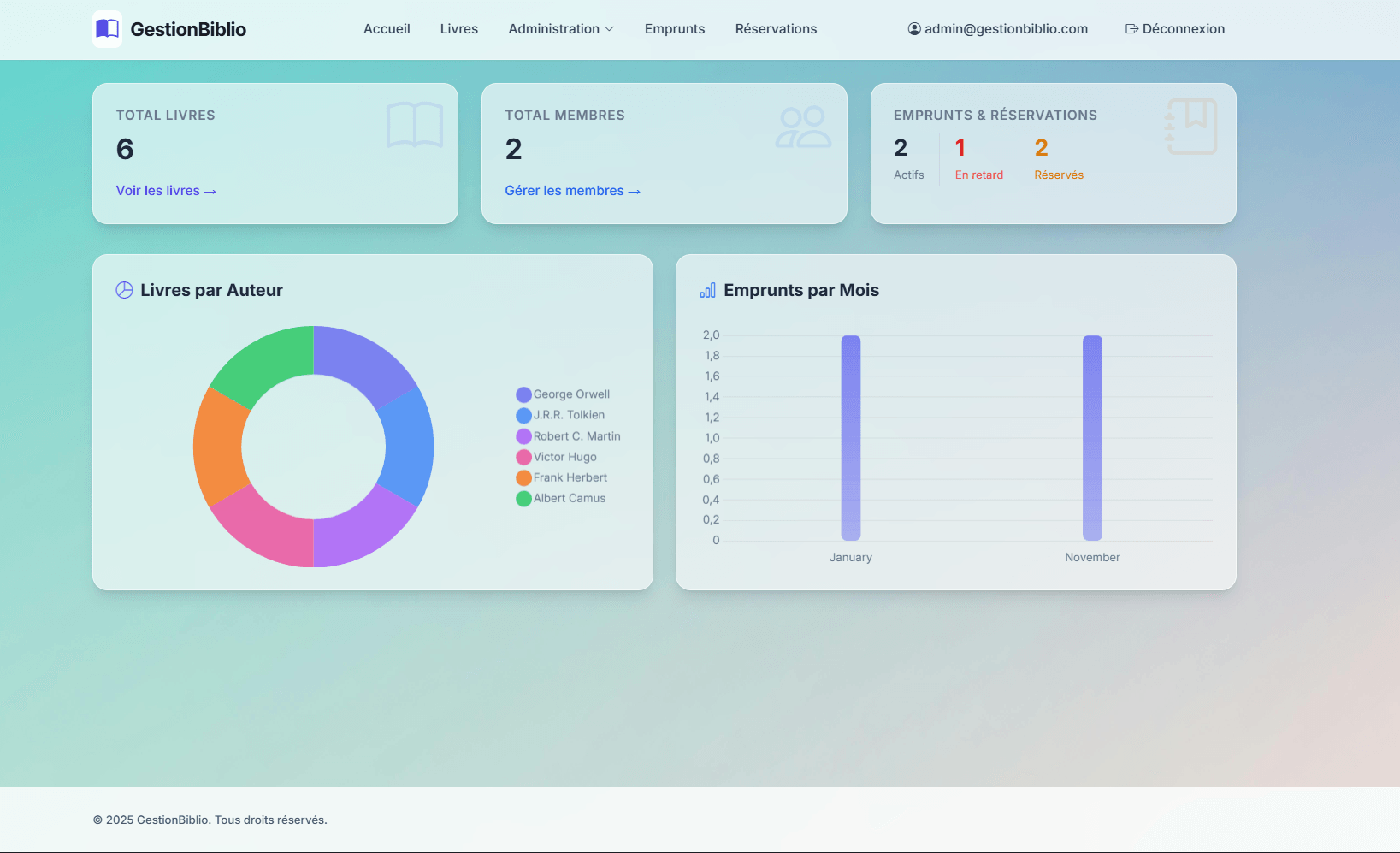Image resolution: width=1400 pixels, height=853 pixels.
Task: Click the Total Membres value 2
Action: tap(513, 150)
